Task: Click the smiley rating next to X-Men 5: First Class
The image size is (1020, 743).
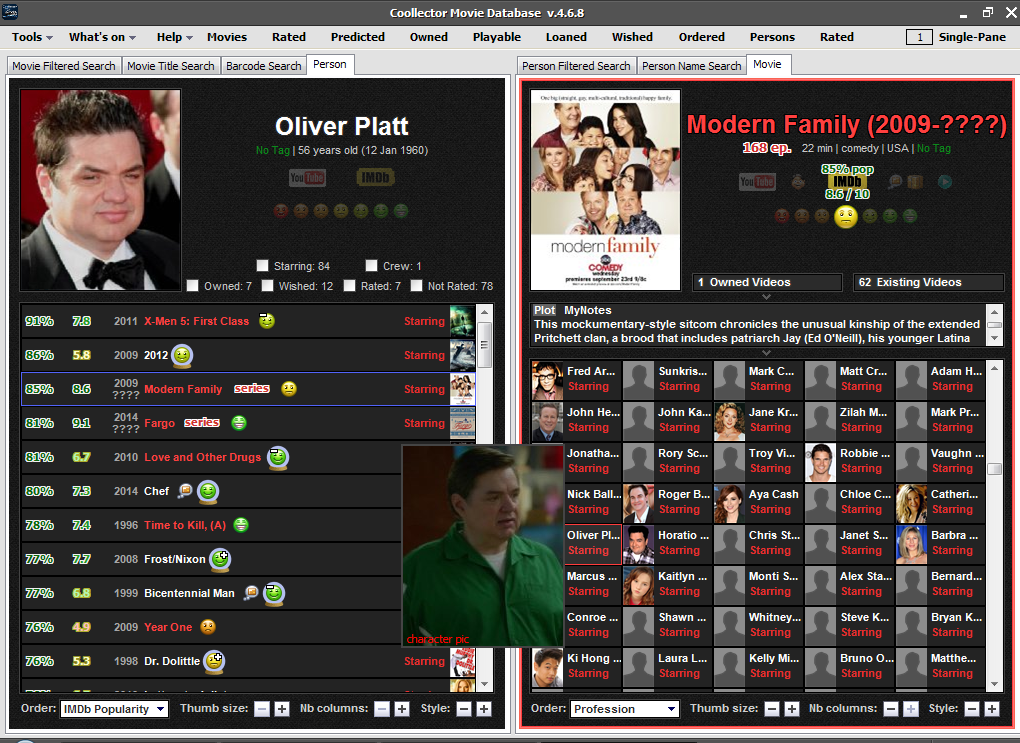Action: coord(267,321)
